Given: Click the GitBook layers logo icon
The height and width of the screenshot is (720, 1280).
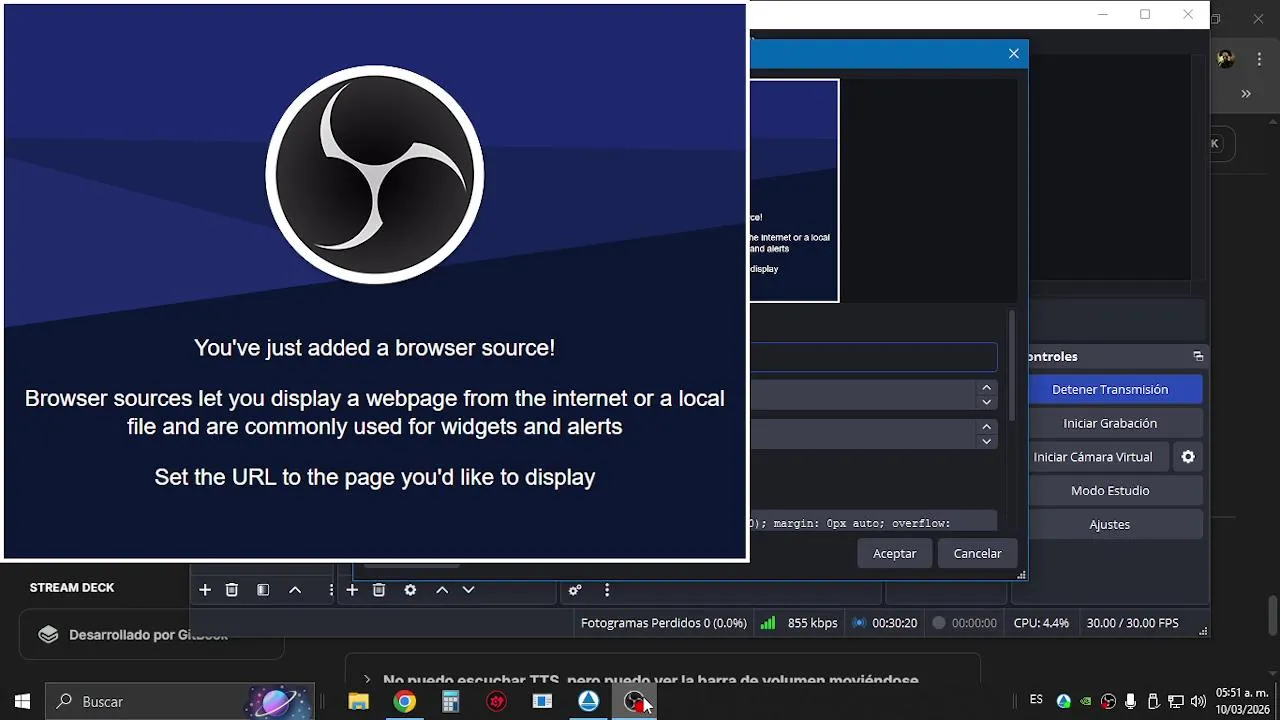Looking at the screenshot, I should pos(48,635).
